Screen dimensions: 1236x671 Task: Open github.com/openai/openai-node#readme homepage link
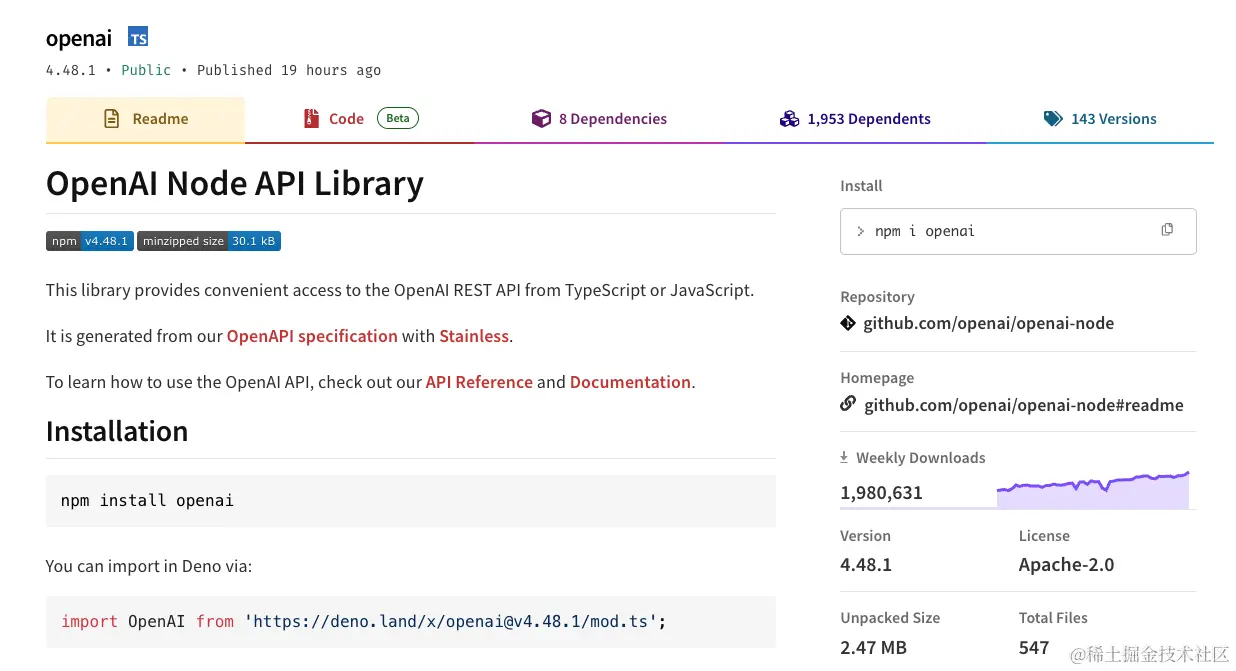[x=1023, y=405]
